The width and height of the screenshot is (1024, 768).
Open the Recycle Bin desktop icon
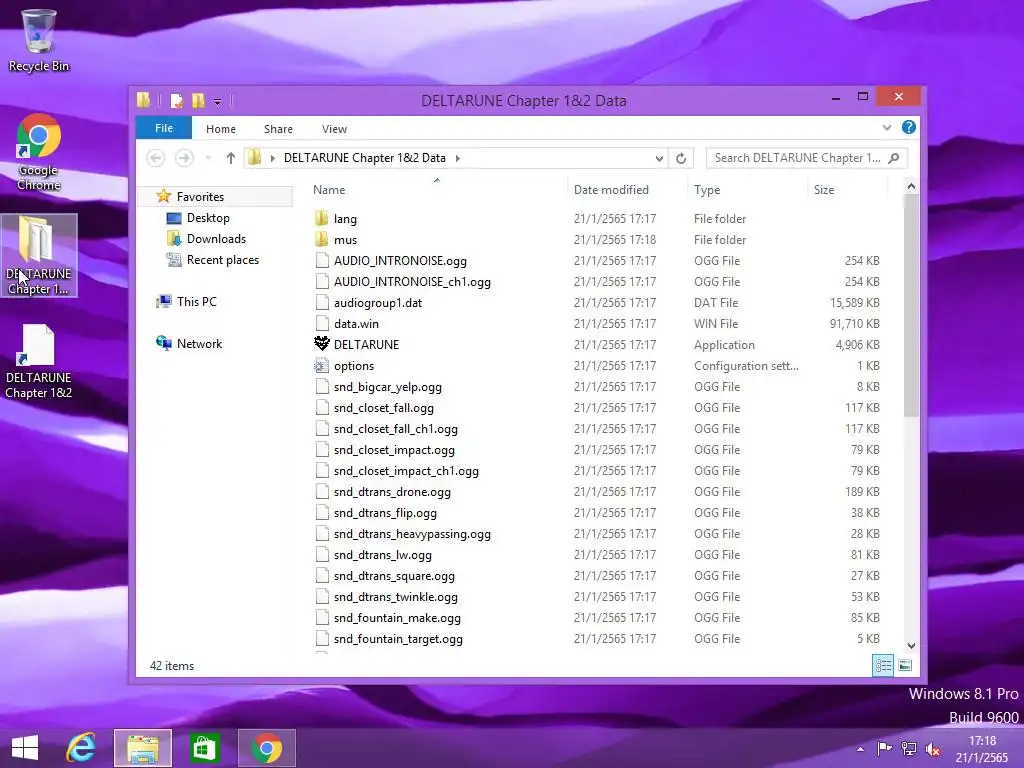click(x=39, y=40)
